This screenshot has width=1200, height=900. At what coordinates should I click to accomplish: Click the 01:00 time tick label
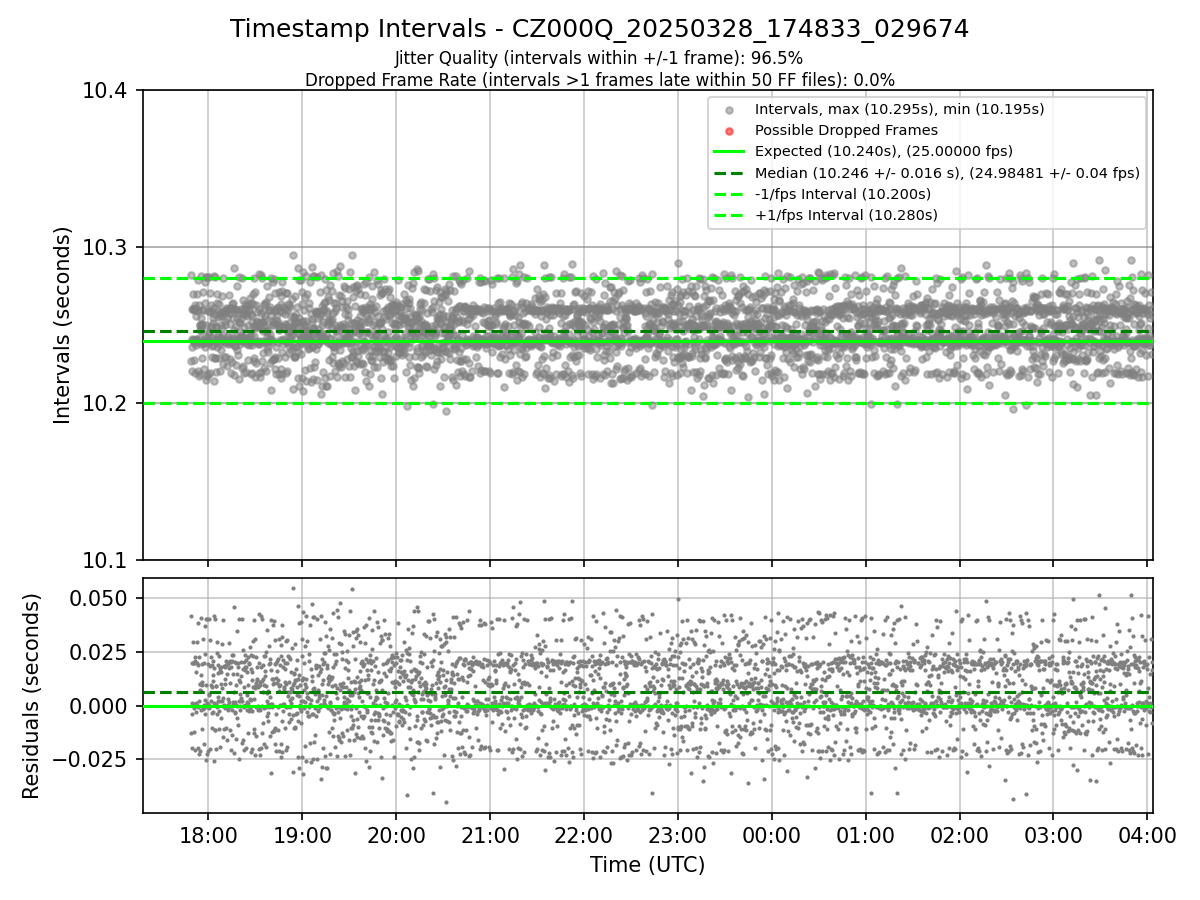[865, 834]
